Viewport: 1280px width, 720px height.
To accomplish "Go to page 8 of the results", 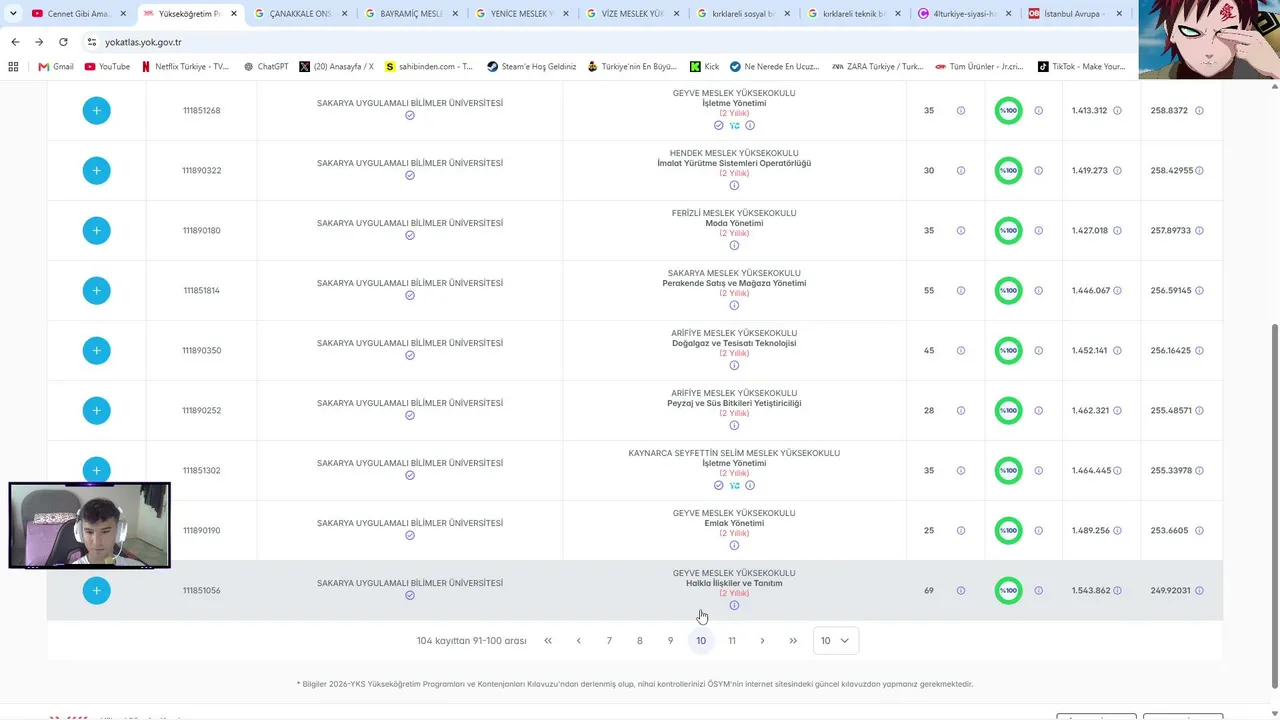I will [640, 640].
